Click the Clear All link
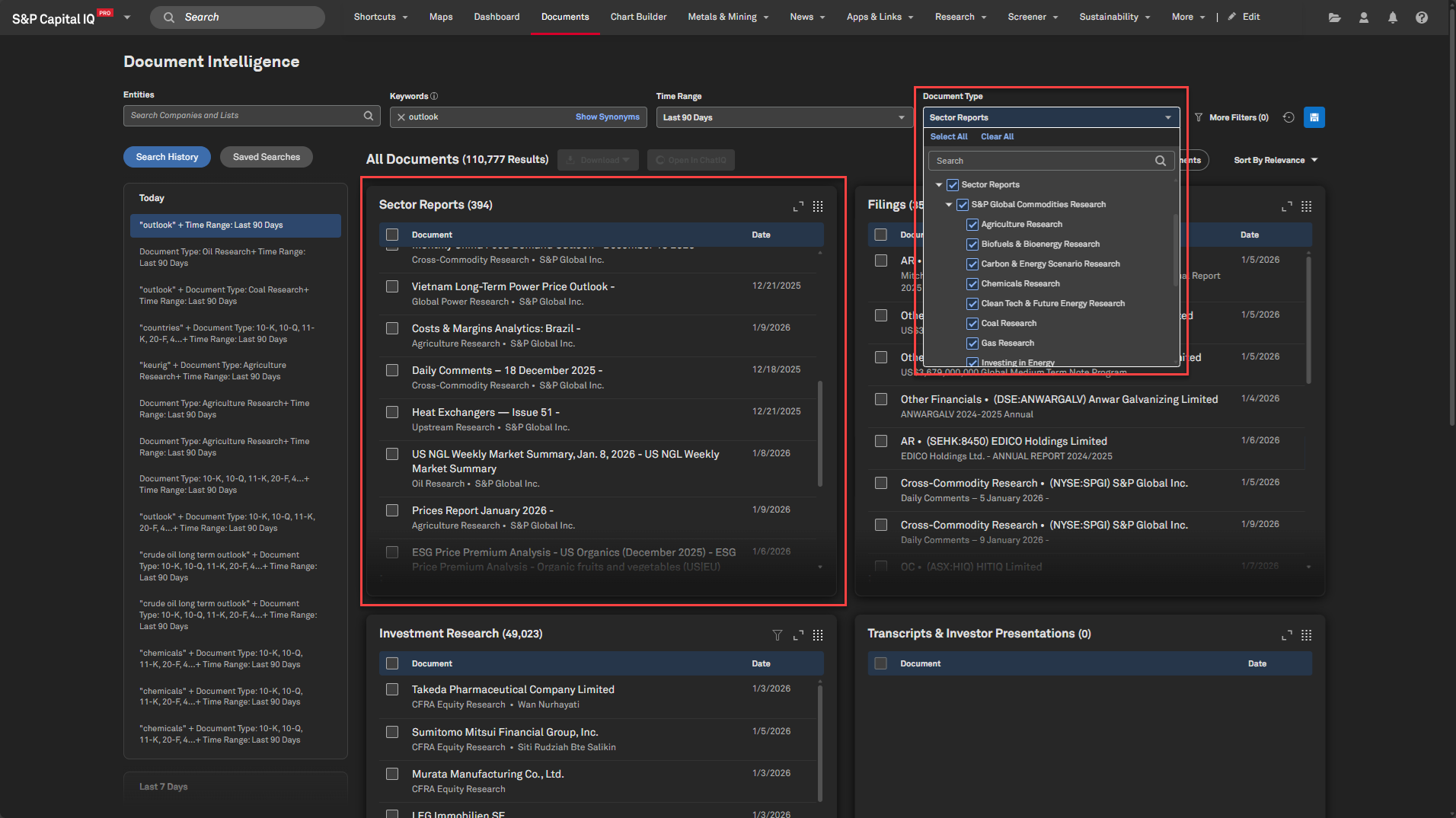 click(x=997, y=137)
